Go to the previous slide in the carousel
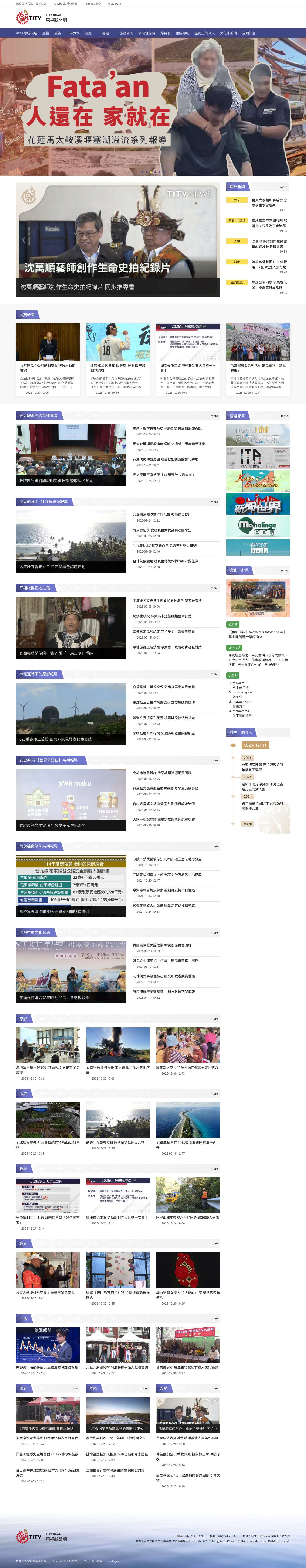Screen dimensions: 306x1568 (24, 240)
